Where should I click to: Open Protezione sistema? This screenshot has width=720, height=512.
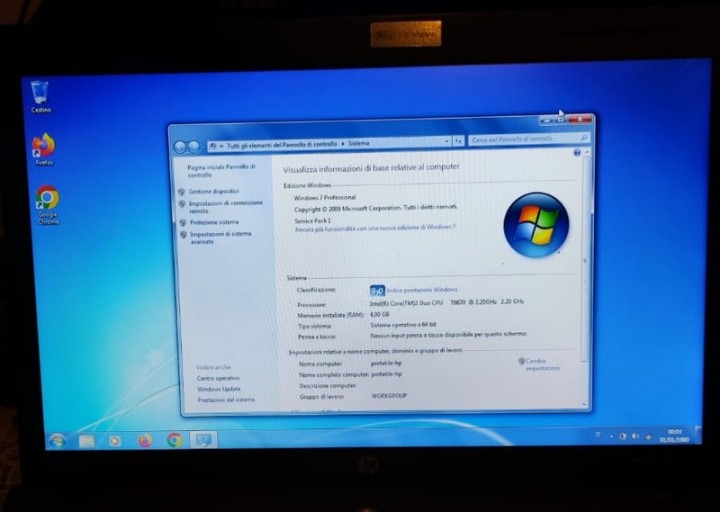214,222
